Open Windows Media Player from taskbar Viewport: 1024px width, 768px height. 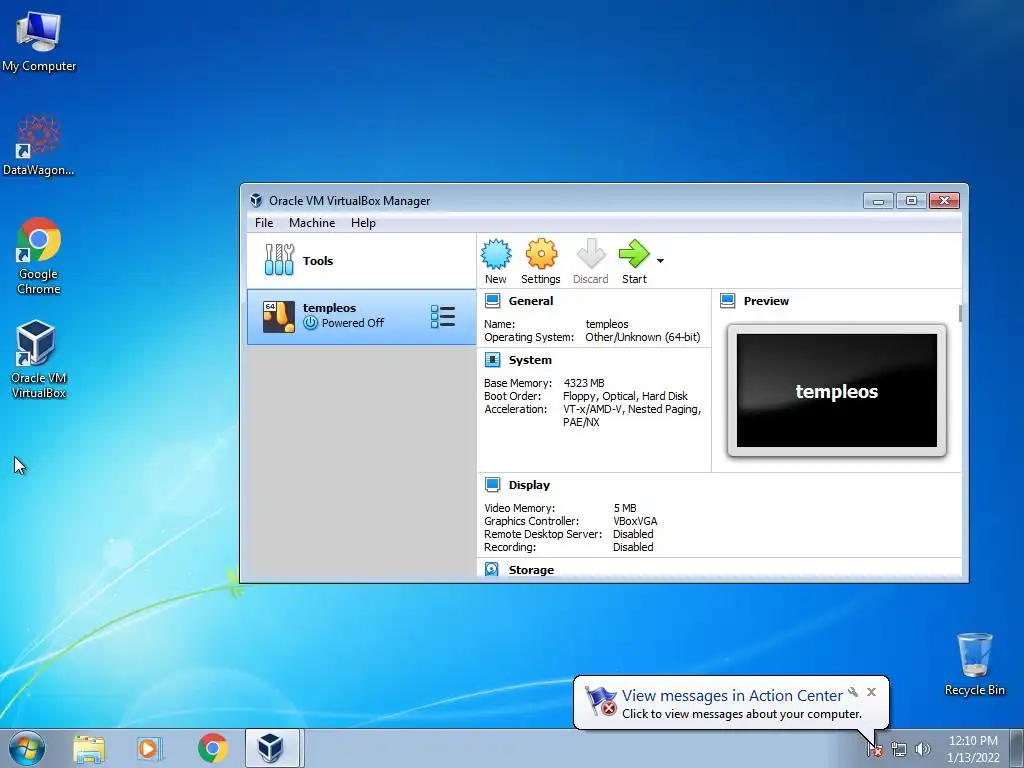pos(150,748)
